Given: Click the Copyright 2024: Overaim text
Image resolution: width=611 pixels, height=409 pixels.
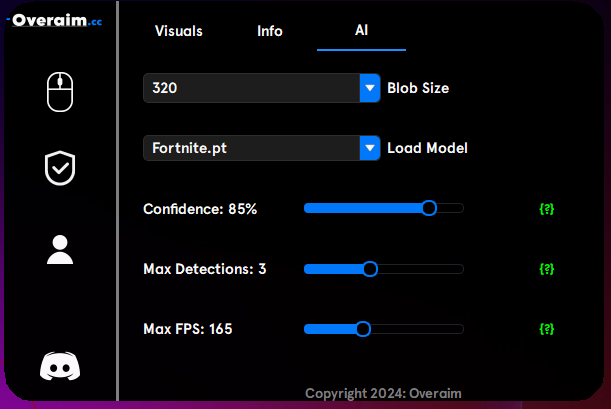Looking at the screenshot, I should (383, 393).
